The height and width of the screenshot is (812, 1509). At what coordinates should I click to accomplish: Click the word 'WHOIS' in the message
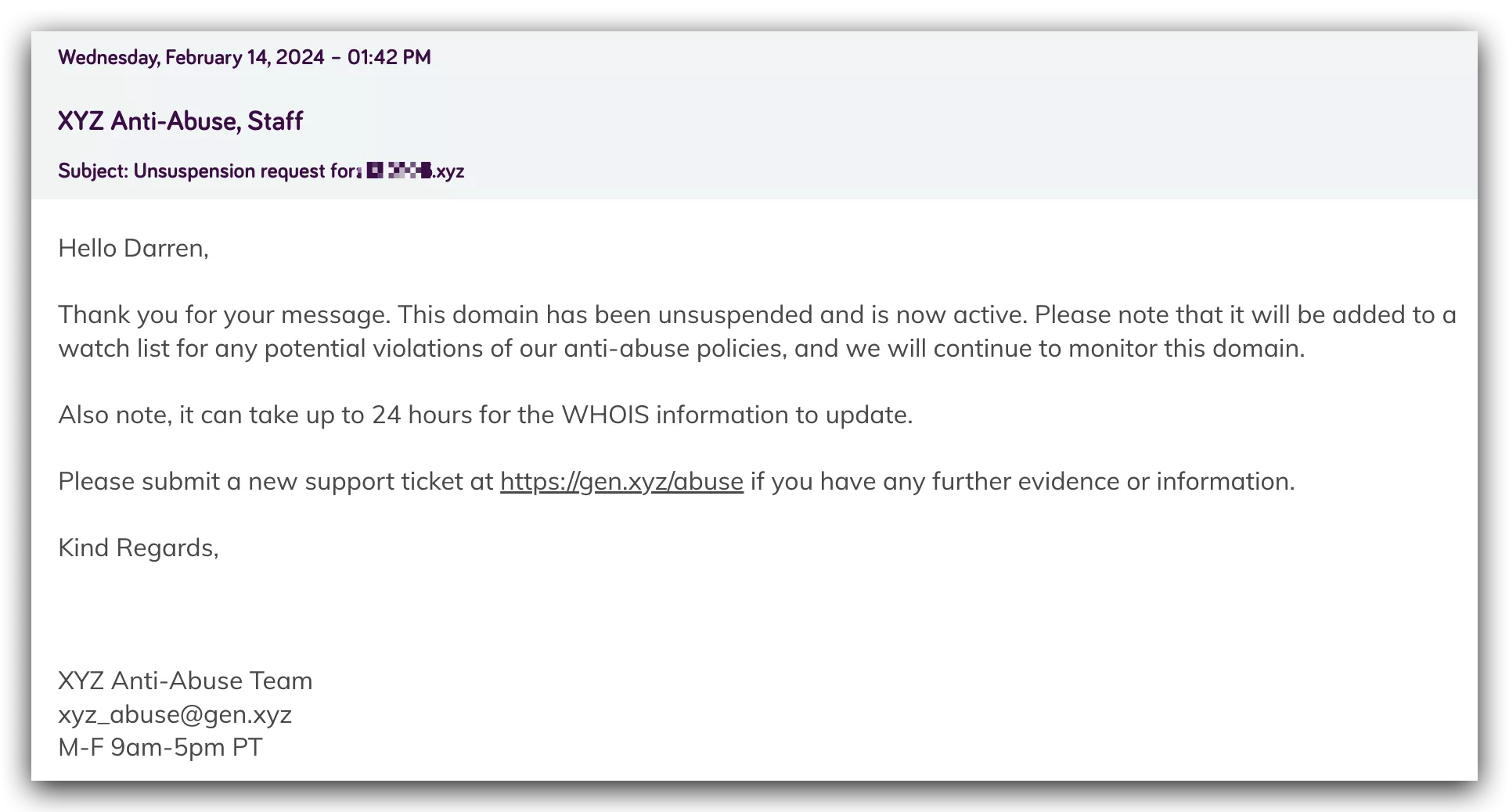605,415
